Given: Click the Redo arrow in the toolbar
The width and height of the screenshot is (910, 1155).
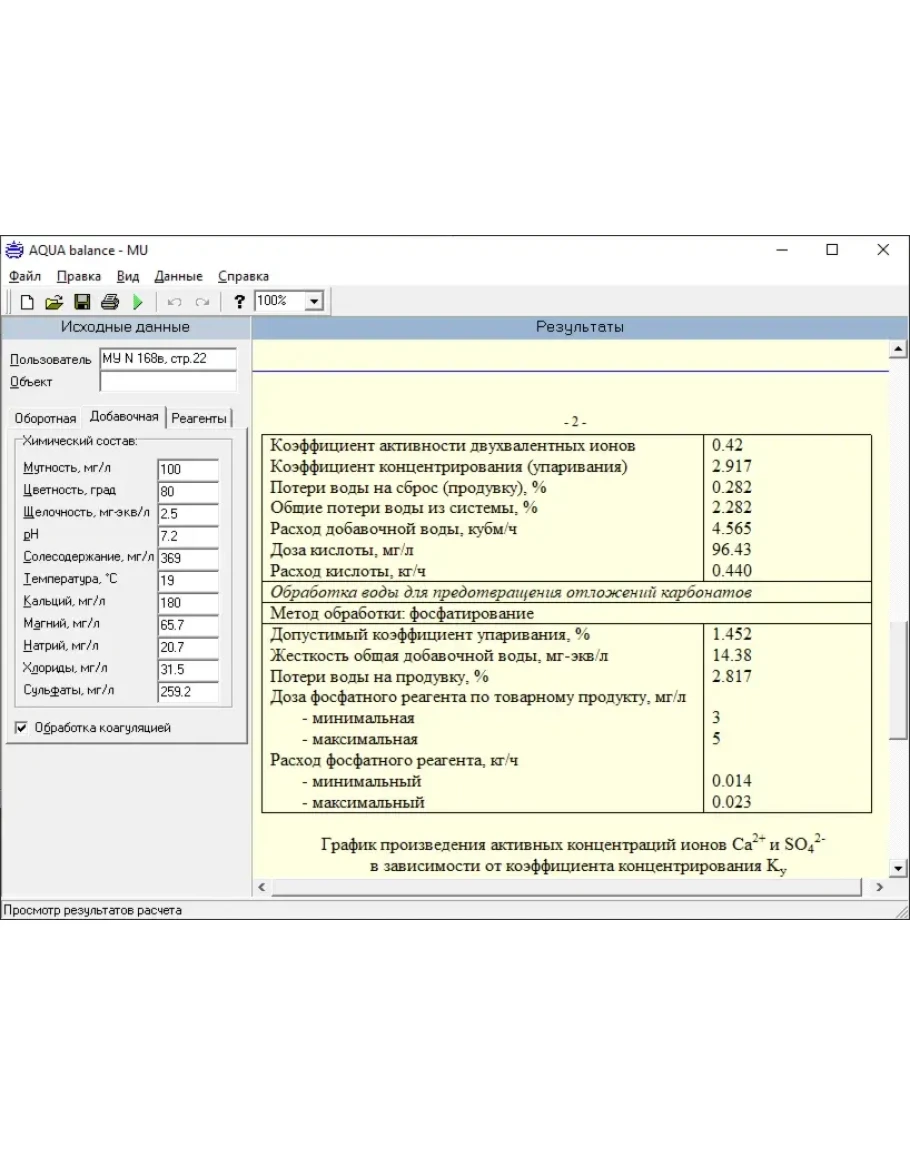Looking at the screenshot, I should (202, 302).
